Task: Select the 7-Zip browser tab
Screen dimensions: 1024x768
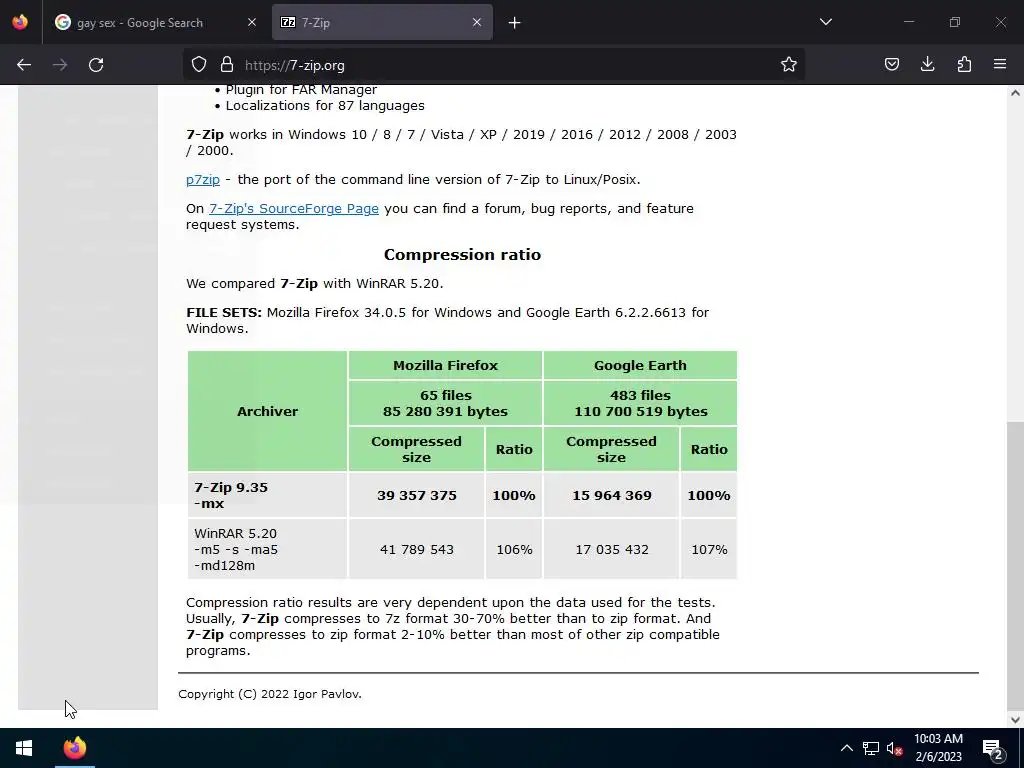Action: click(382, 22)
